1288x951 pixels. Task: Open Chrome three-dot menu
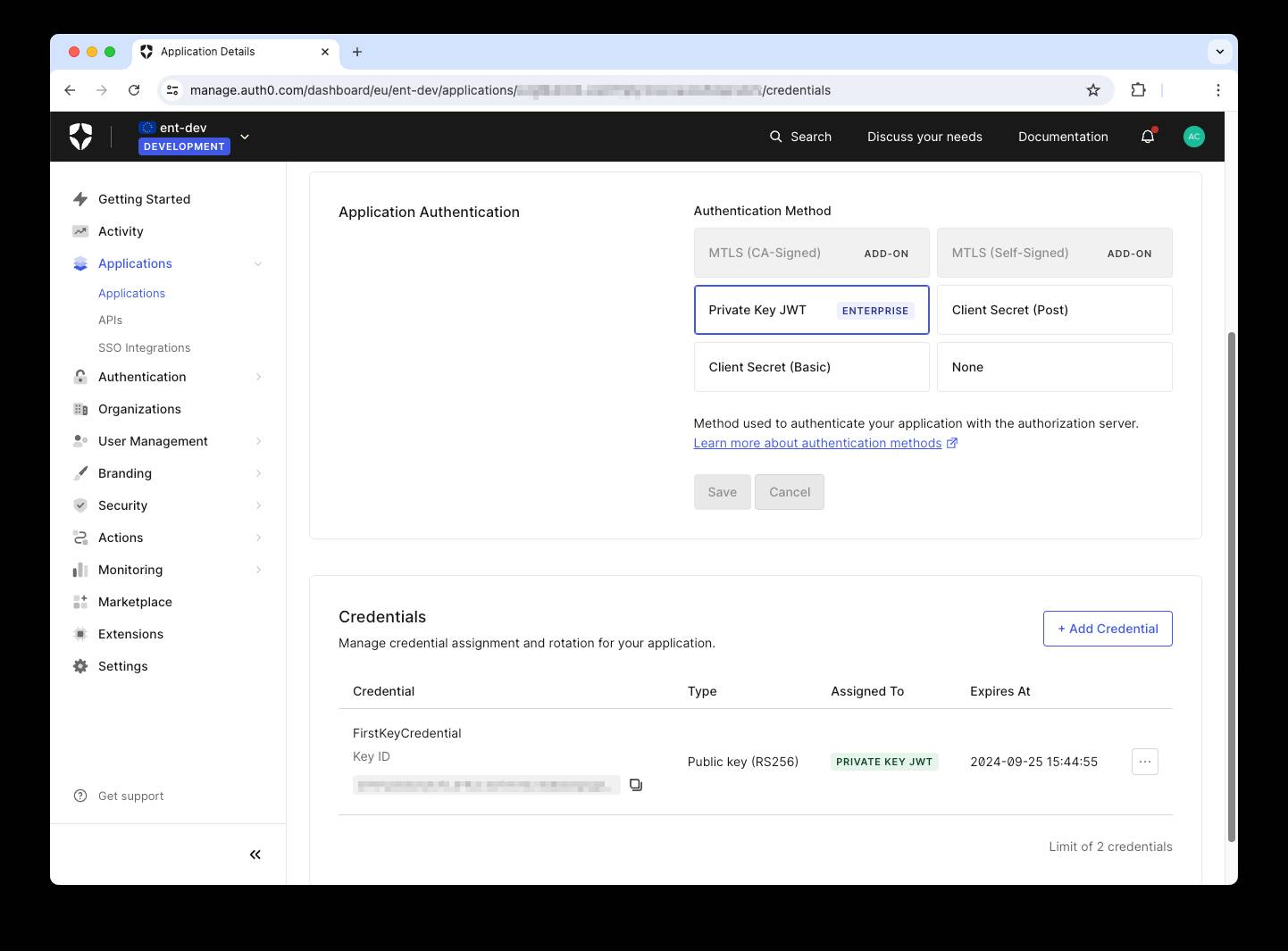coord(1217,90)
